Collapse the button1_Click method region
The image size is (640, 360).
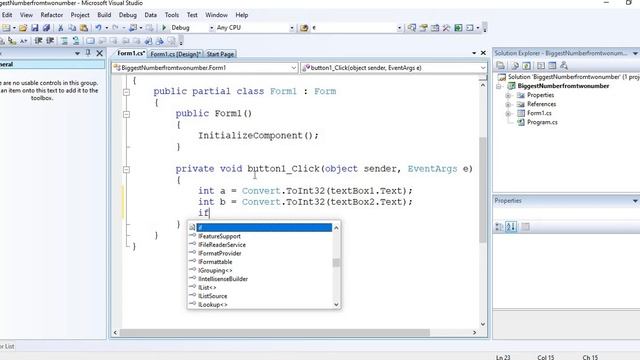[127, 169]
